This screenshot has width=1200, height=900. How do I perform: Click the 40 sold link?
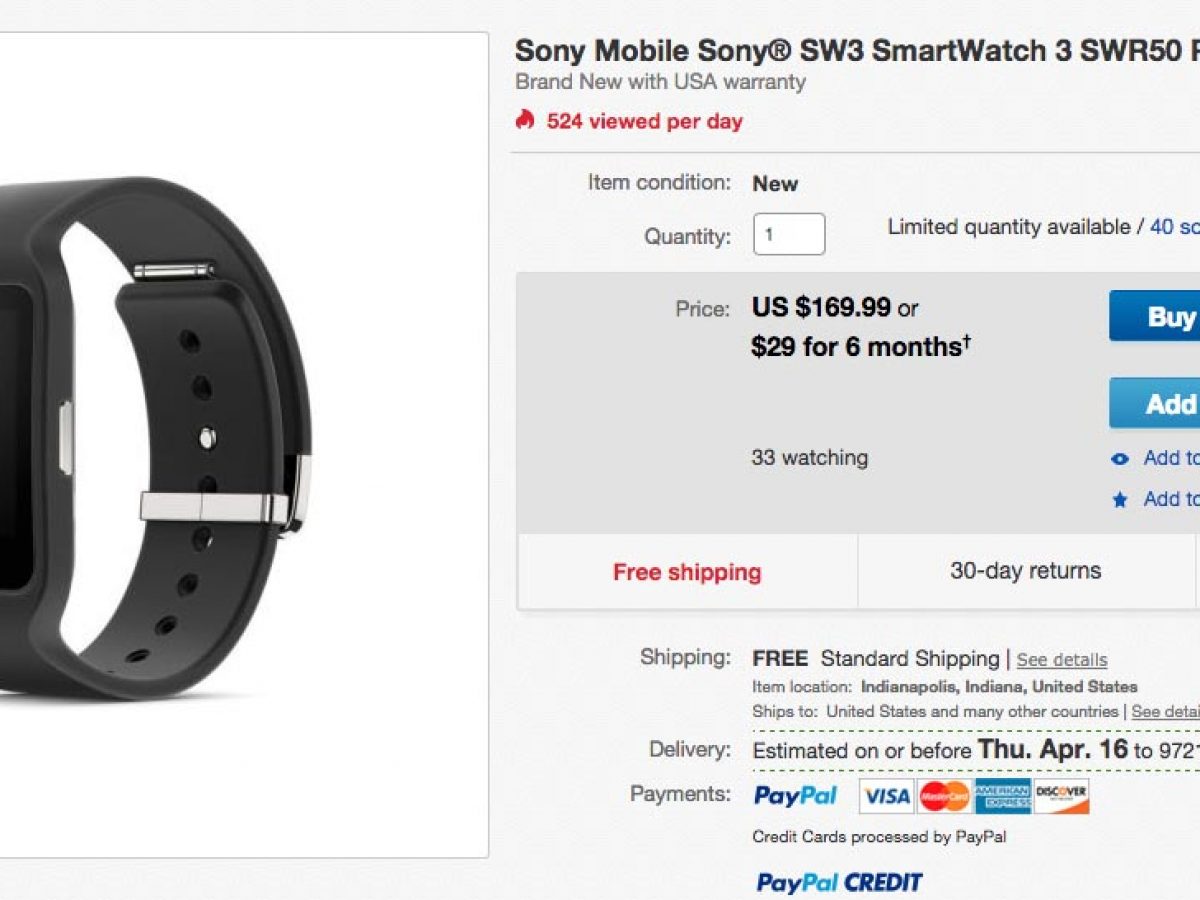coord(1174,227)
